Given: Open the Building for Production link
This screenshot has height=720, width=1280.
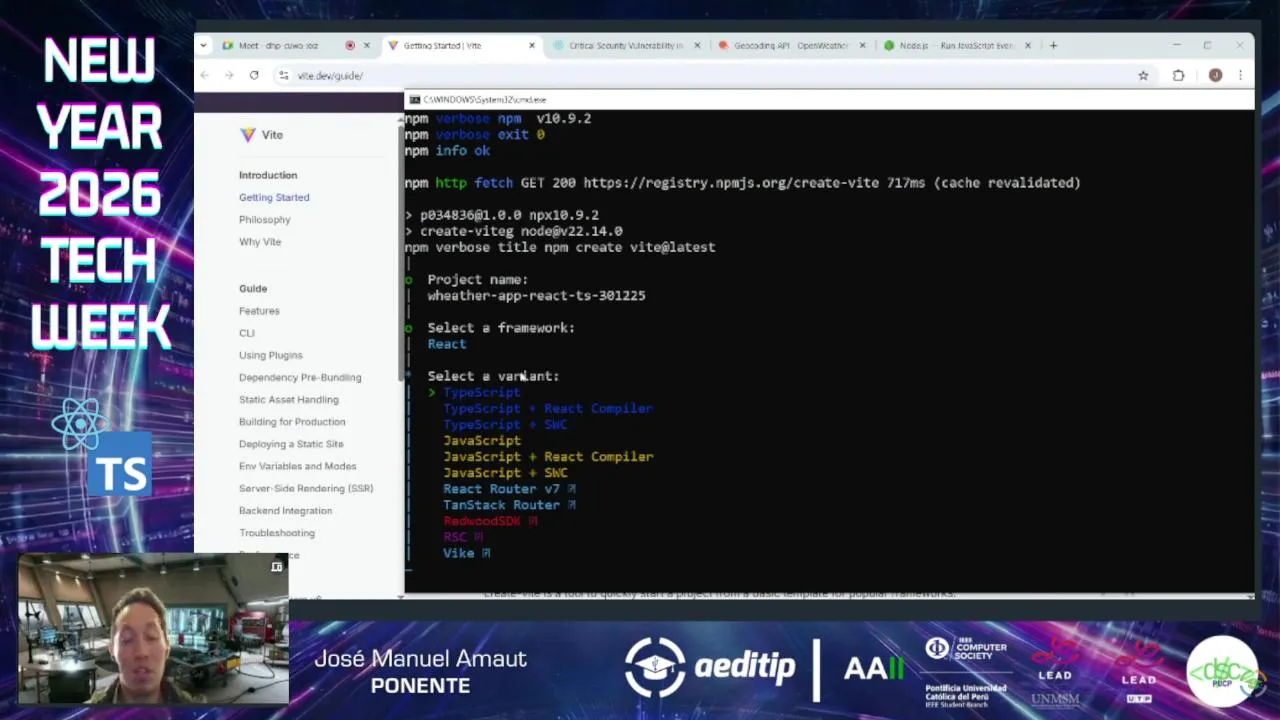Looking at the screenshot, I should click(292, 421).
